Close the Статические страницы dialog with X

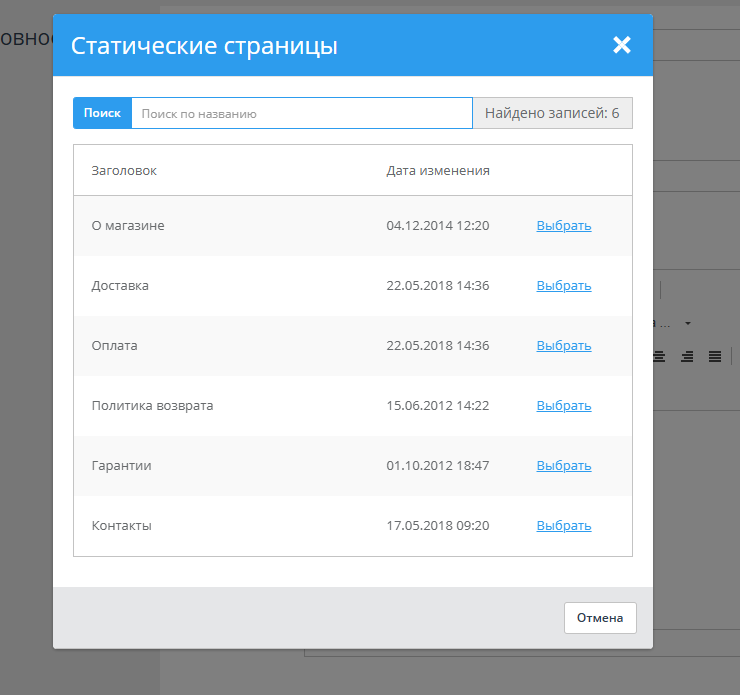(622, 45)
